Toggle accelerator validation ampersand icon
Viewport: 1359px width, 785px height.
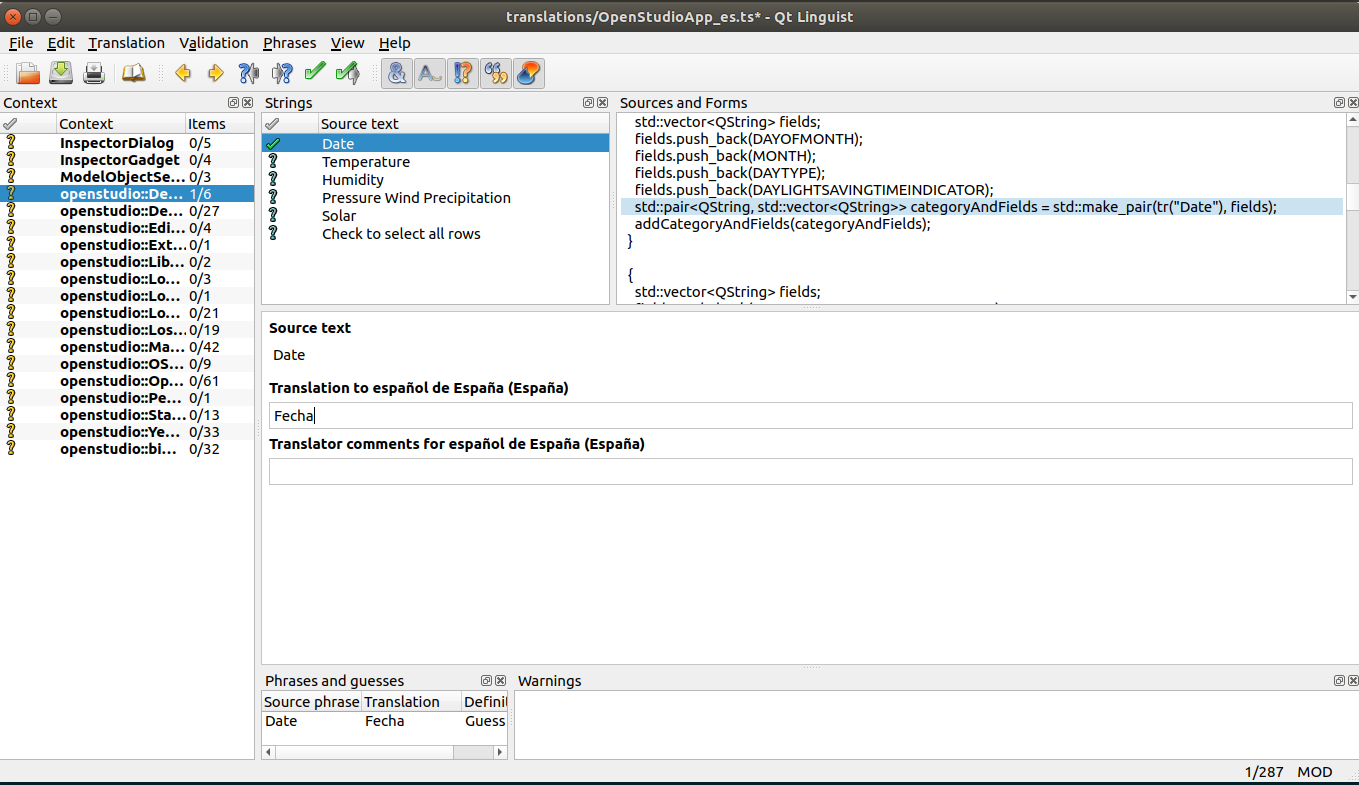tap(397, 73)
